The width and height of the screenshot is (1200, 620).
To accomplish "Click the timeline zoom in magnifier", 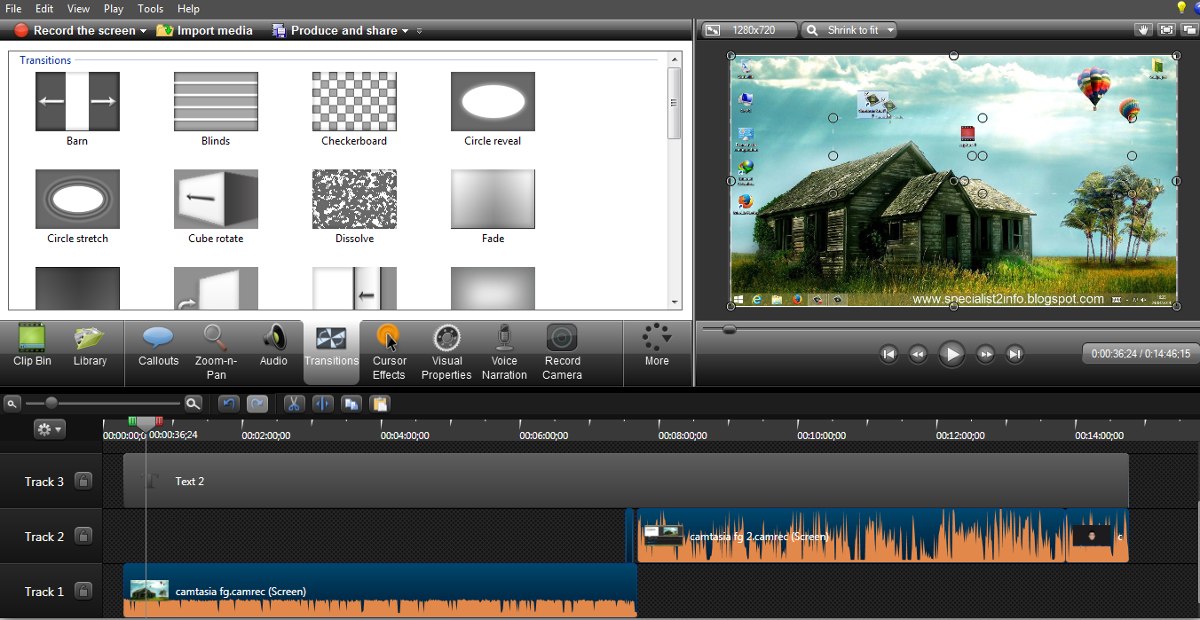I will coord(193,404).
